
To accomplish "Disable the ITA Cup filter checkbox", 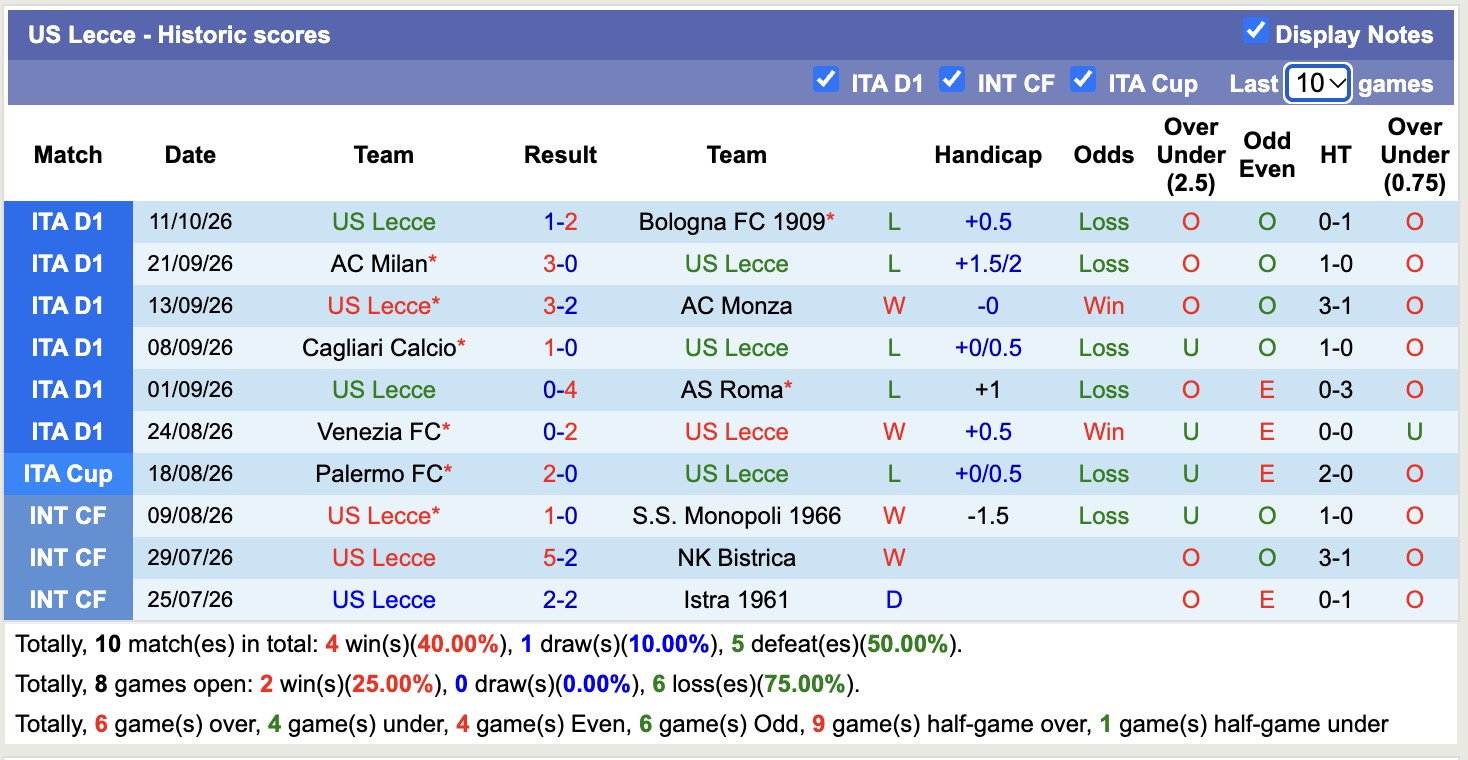I will (x=1083, y=79).
